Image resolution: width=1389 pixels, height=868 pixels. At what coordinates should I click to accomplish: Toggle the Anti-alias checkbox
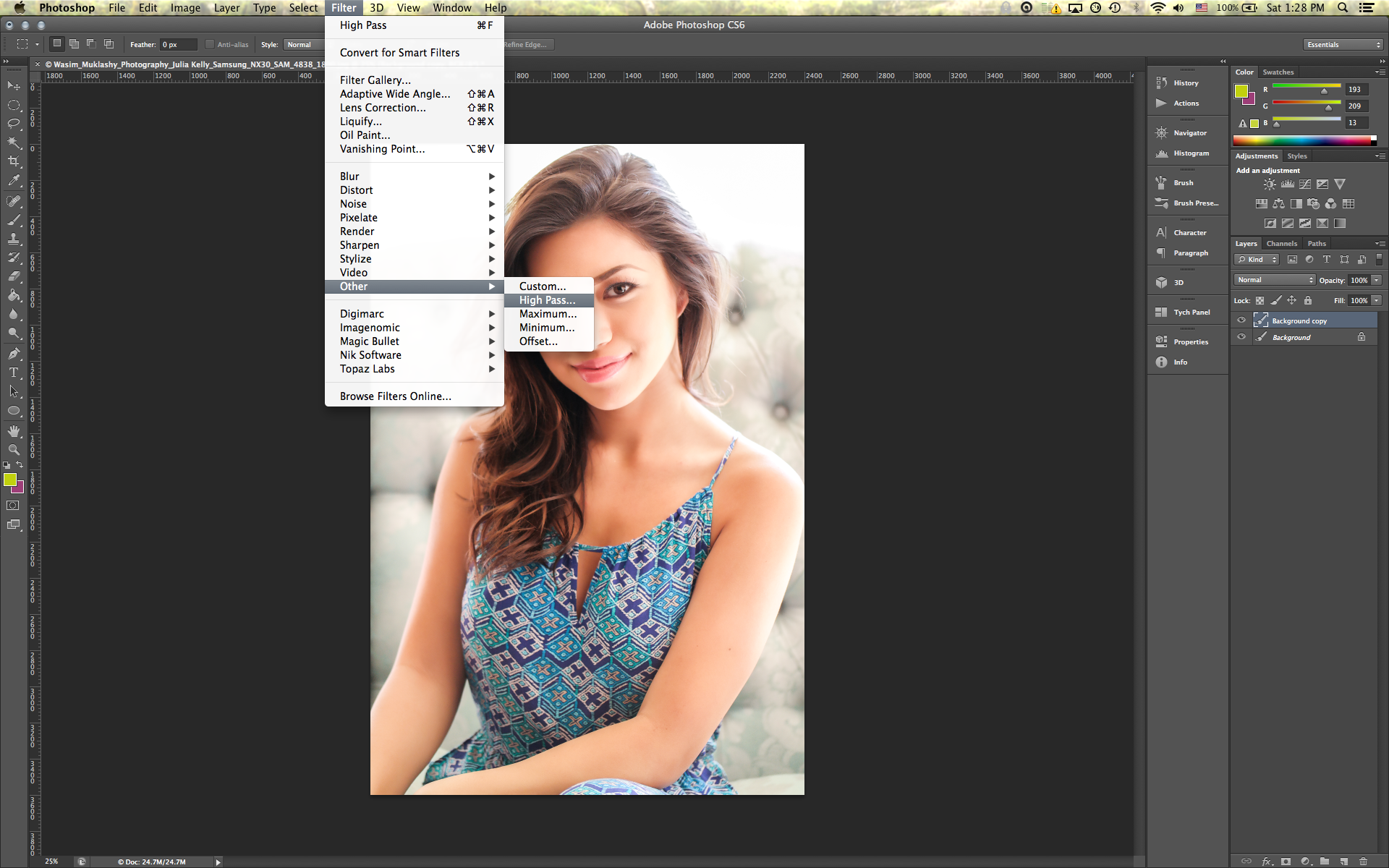click(210, 45)
